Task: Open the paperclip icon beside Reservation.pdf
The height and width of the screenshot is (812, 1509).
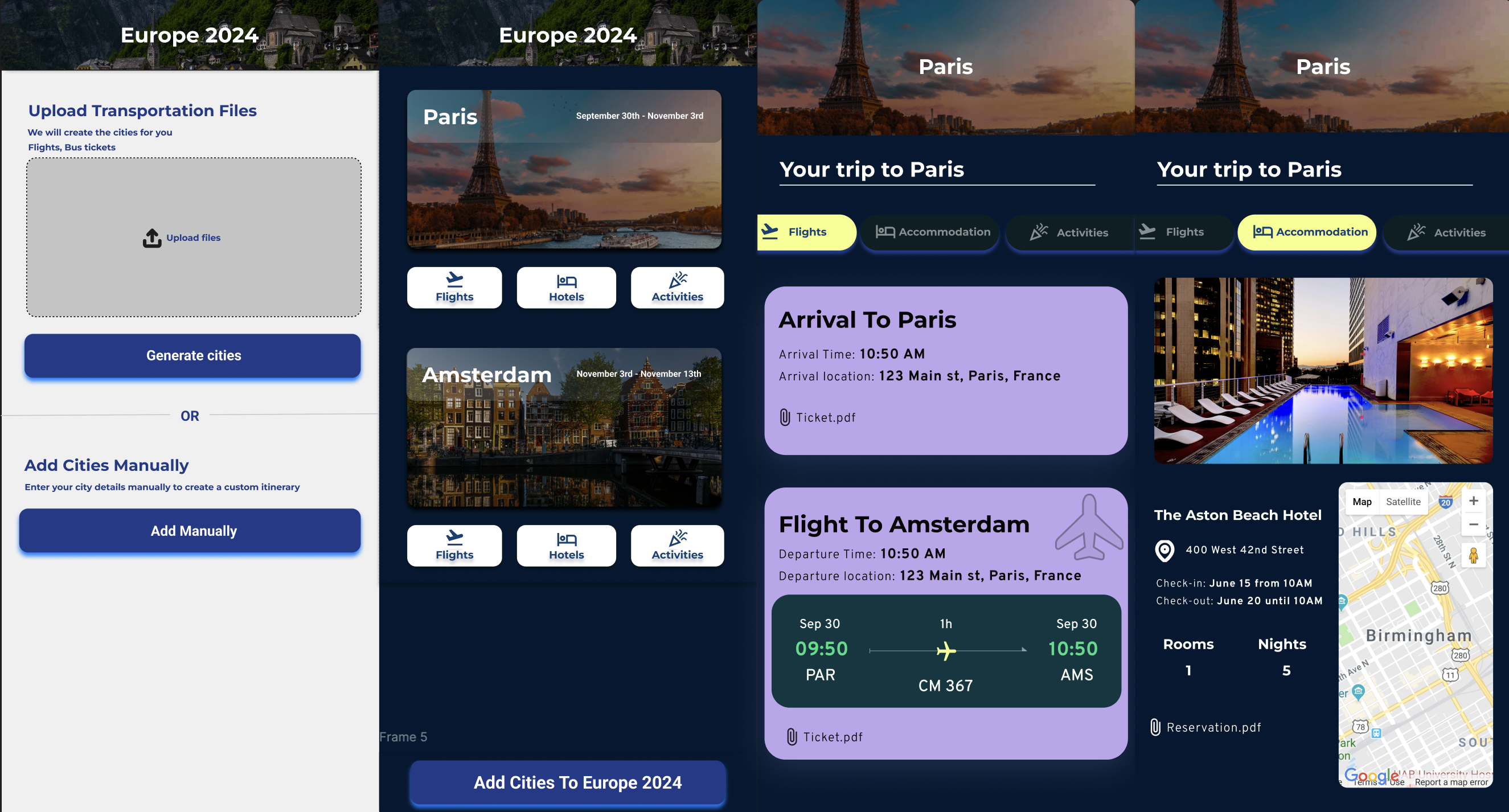Action: [1155, 727]
